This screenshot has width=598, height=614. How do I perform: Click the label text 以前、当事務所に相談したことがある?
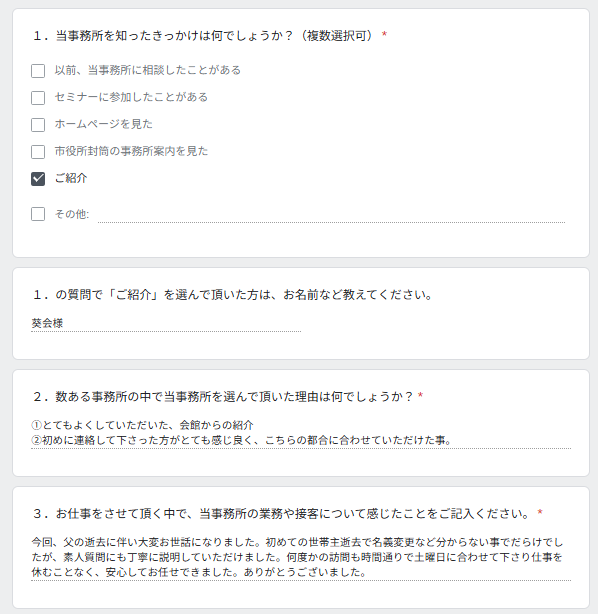point(148,70)
